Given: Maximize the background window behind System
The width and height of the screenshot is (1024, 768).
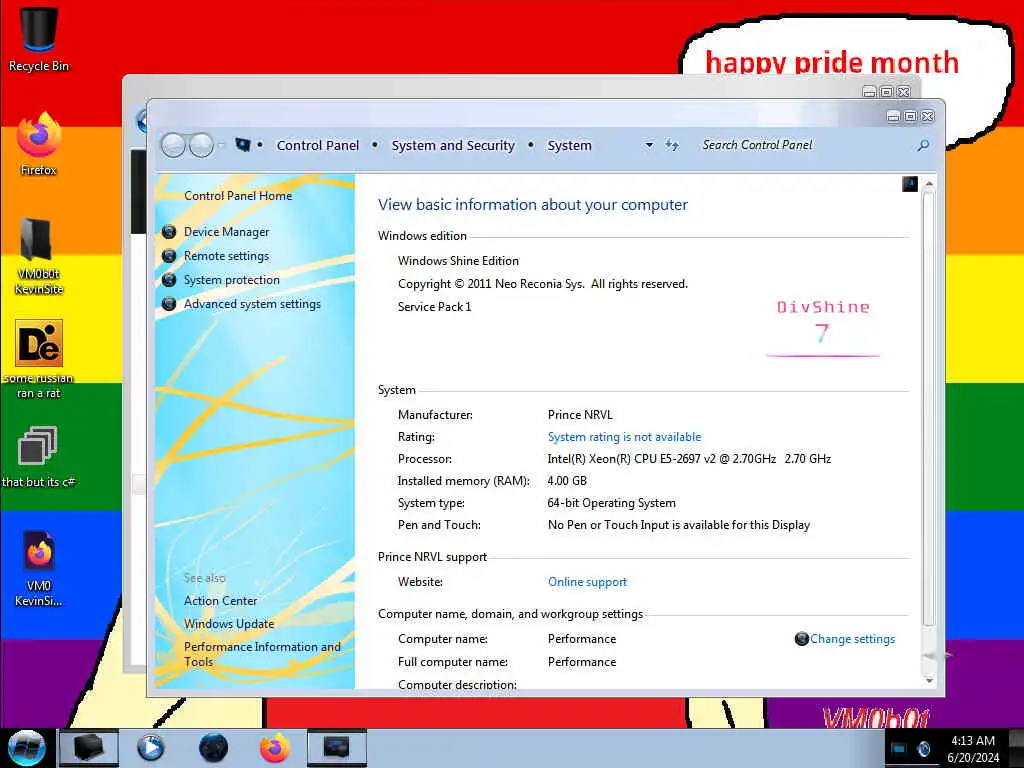Looking at the screenshot, I should point(886,92).
